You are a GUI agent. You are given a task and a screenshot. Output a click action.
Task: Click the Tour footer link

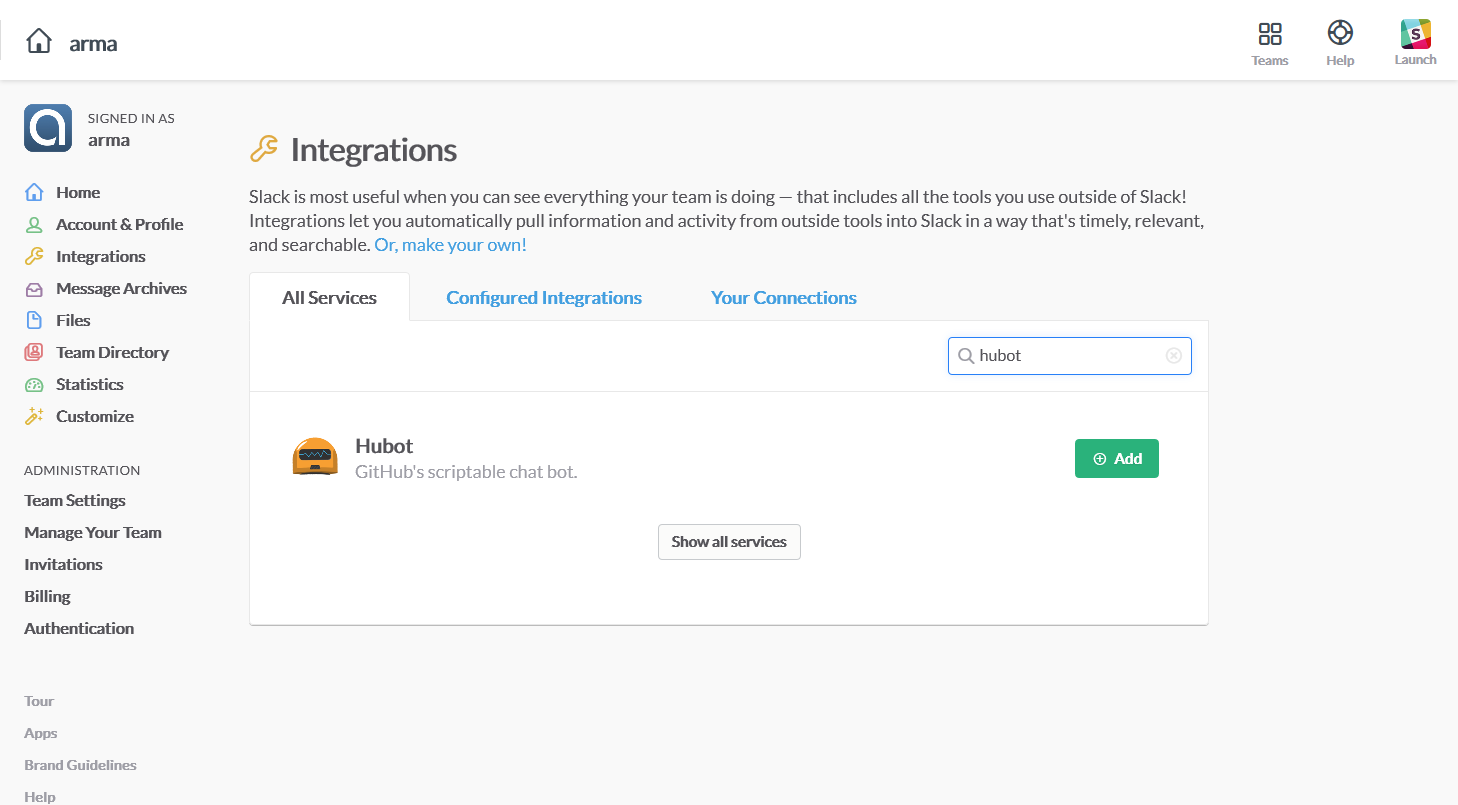point(39,701)
